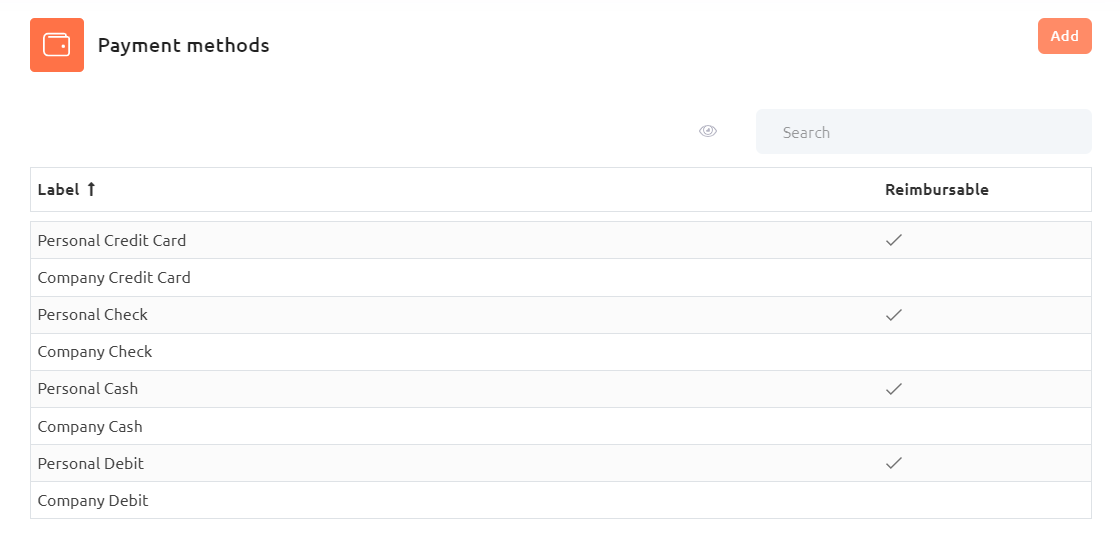Sort by the Label column header
This screenshot has height=533, width=1120.
click(x=58, y=189)
